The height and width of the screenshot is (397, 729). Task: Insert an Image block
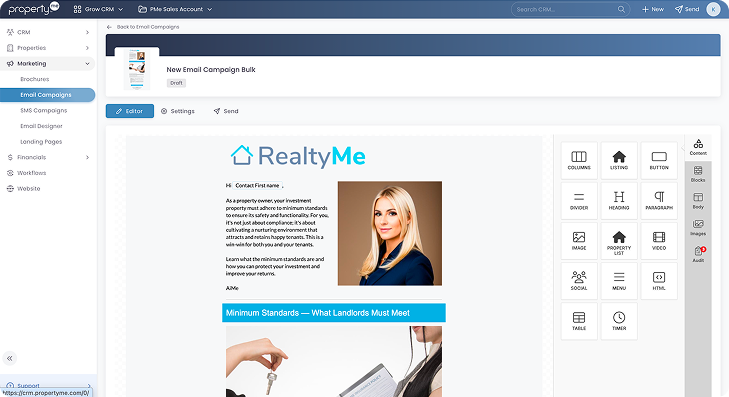(579, 241)
